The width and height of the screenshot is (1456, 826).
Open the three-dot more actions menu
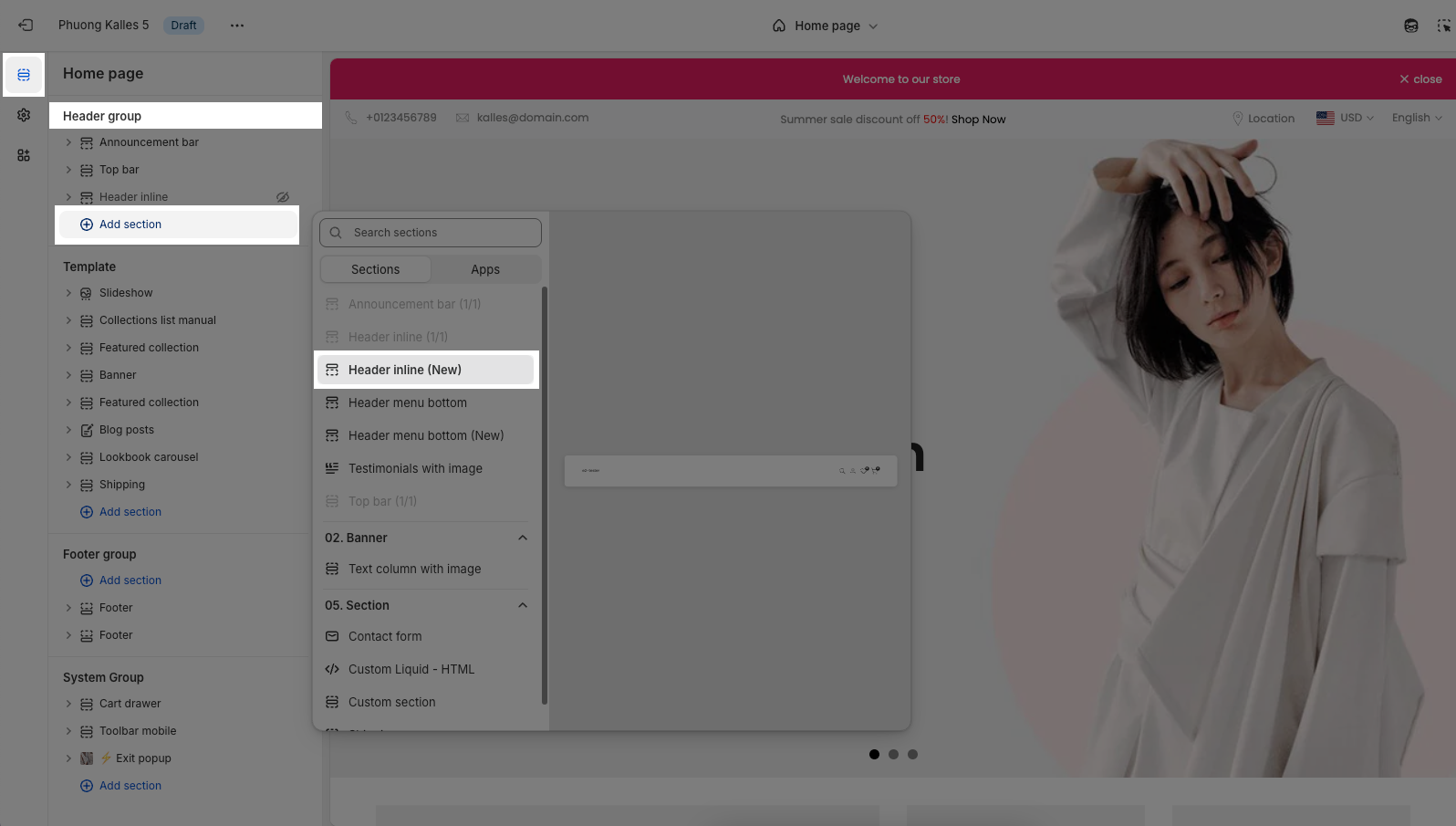237,26
